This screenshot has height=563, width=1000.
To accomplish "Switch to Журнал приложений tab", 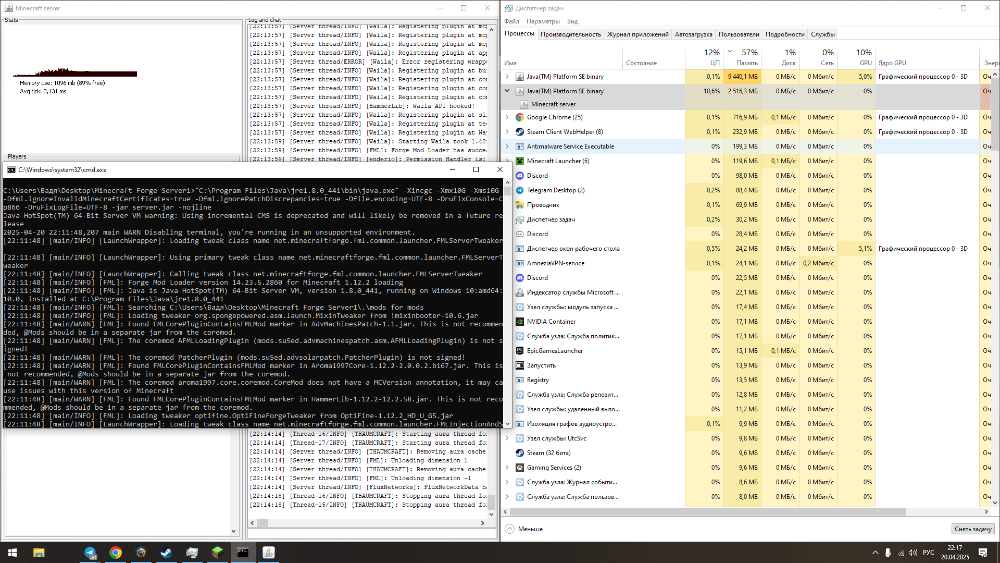I will [638, 34].
